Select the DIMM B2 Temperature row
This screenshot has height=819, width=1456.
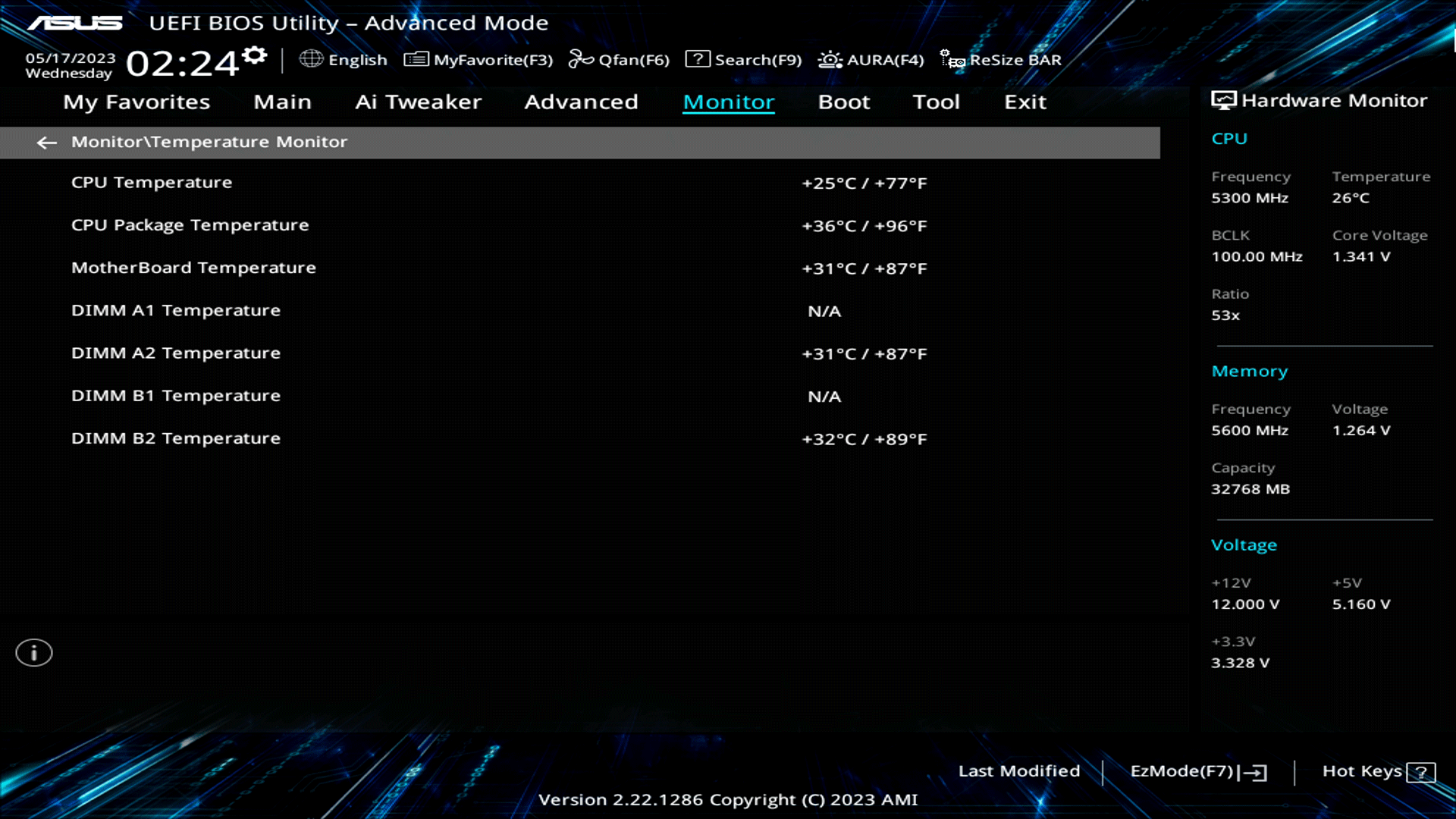175,438
